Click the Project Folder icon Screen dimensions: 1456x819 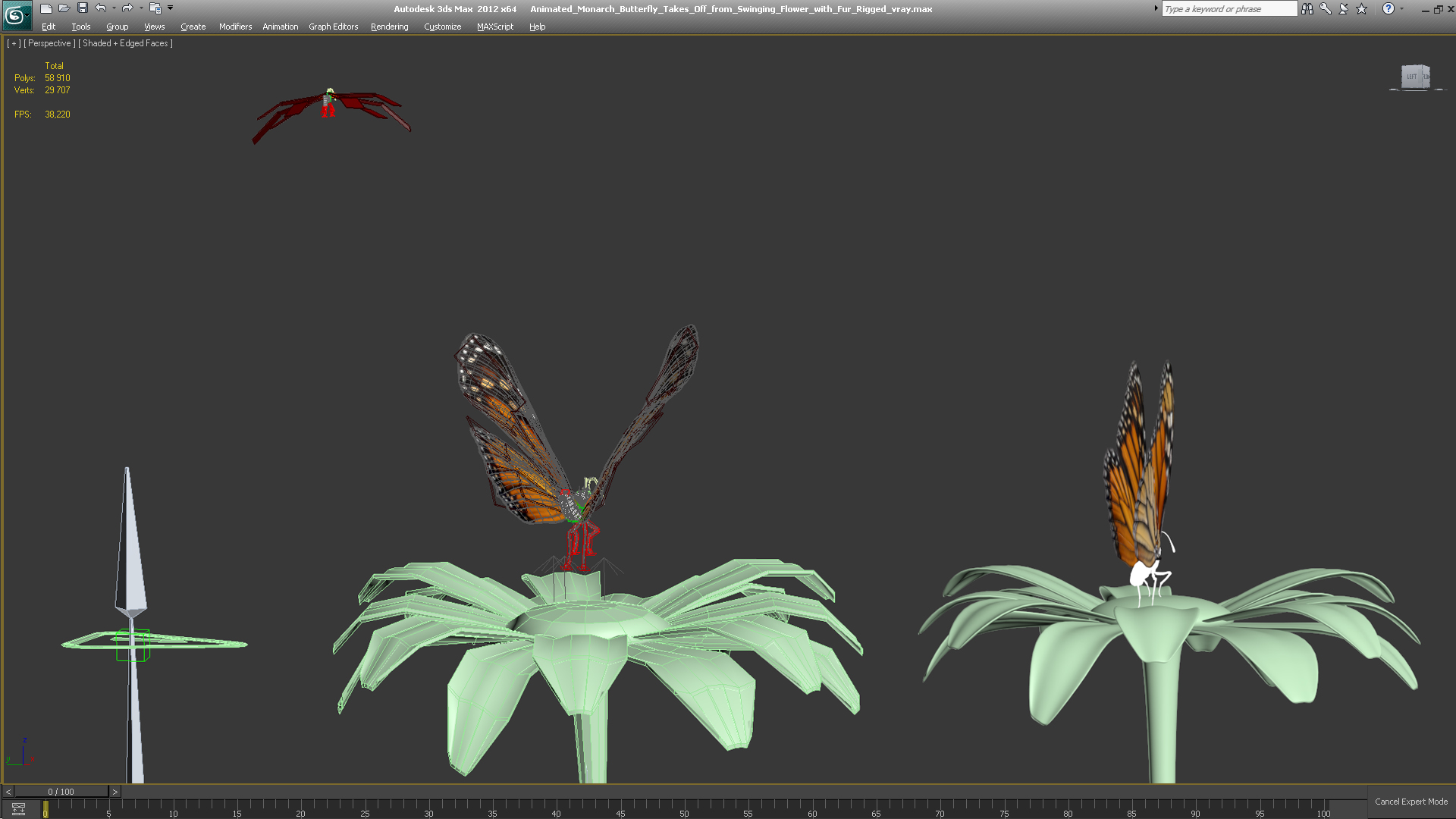coord(155,8)
